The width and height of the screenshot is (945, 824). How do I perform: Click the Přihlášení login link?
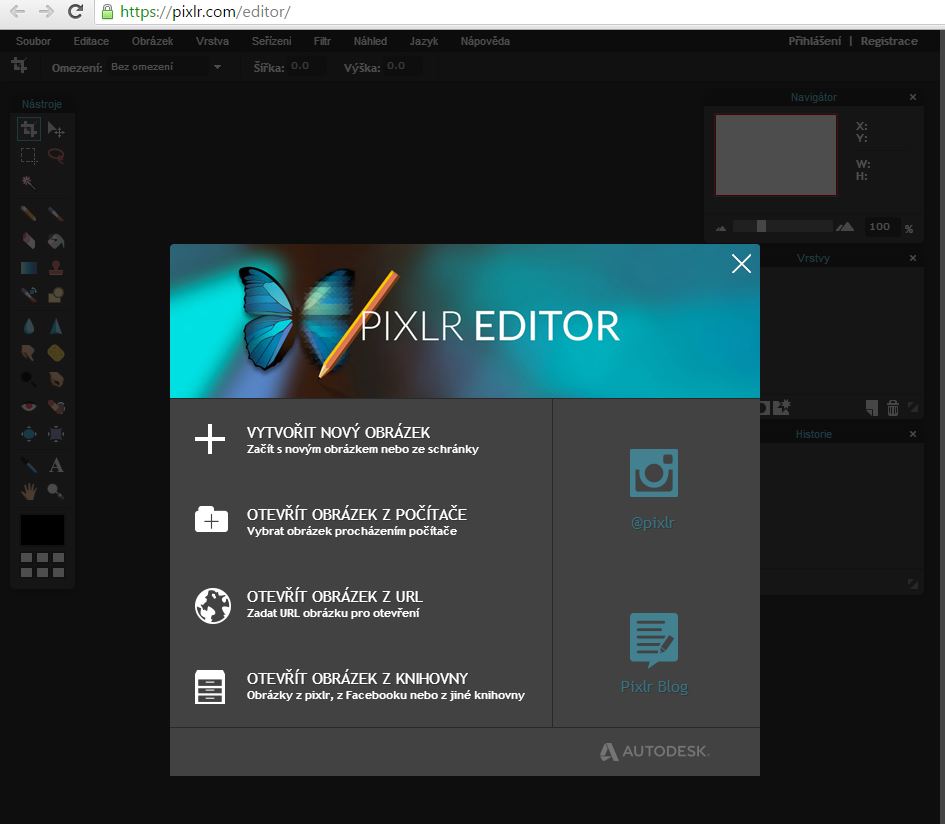coord(814,41)
